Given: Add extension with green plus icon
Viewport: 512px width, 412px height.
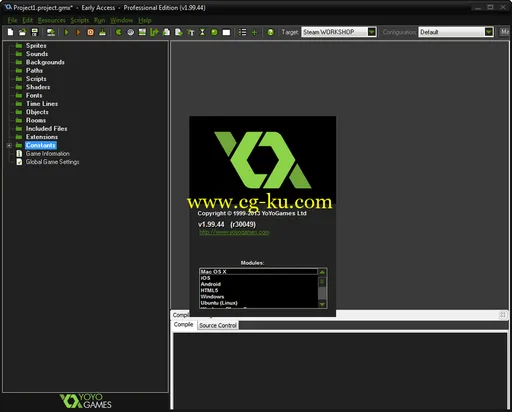Looking at the screenshot, I should [x=254, y=32].
